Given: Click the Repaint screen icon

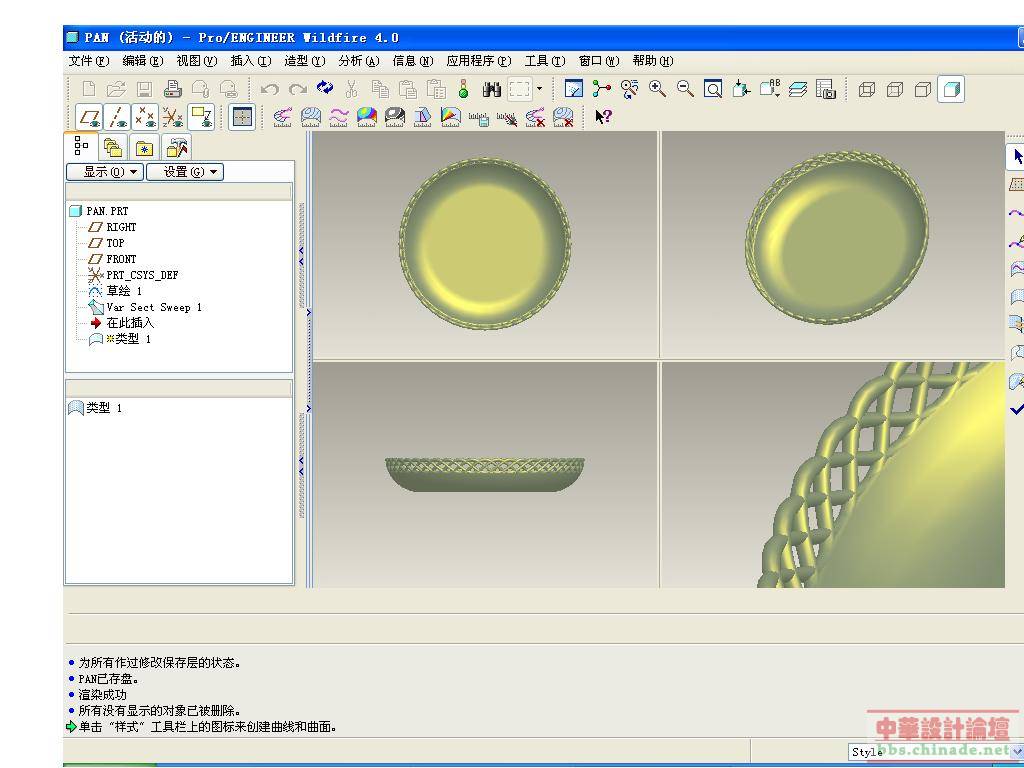Looking at the screenshot, I should [573, 89].
